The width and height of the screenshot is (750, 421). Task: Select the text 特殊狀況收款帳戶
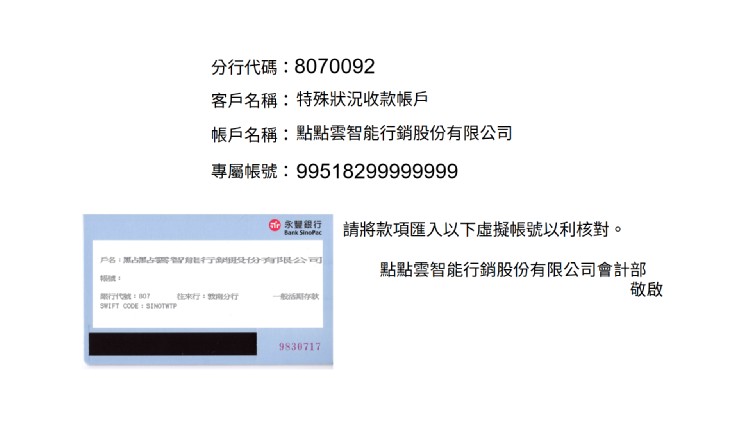(362, 99)
